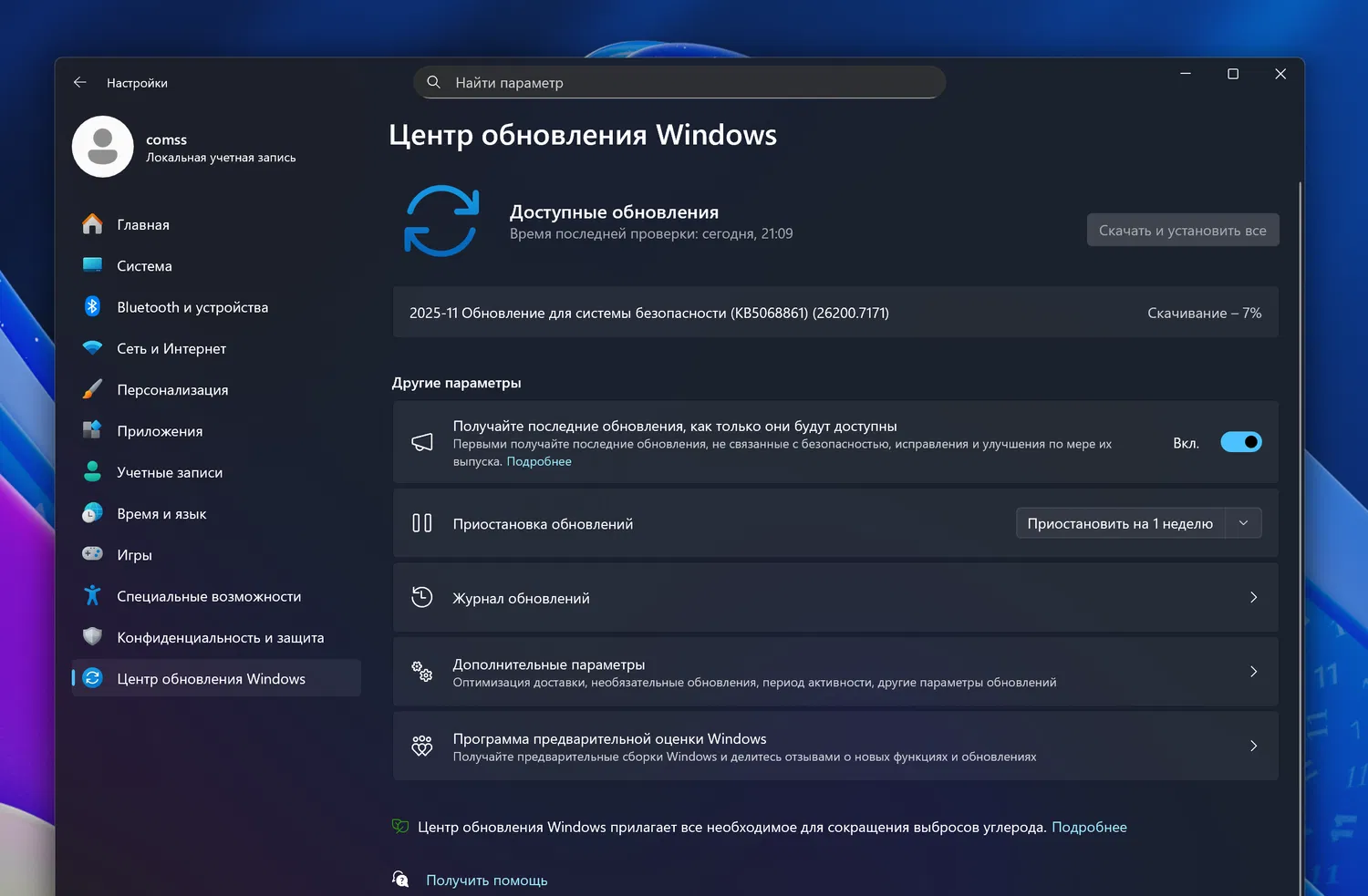Click the Главная home icon
The image size is (1368, 896).
tap(92, 224)
